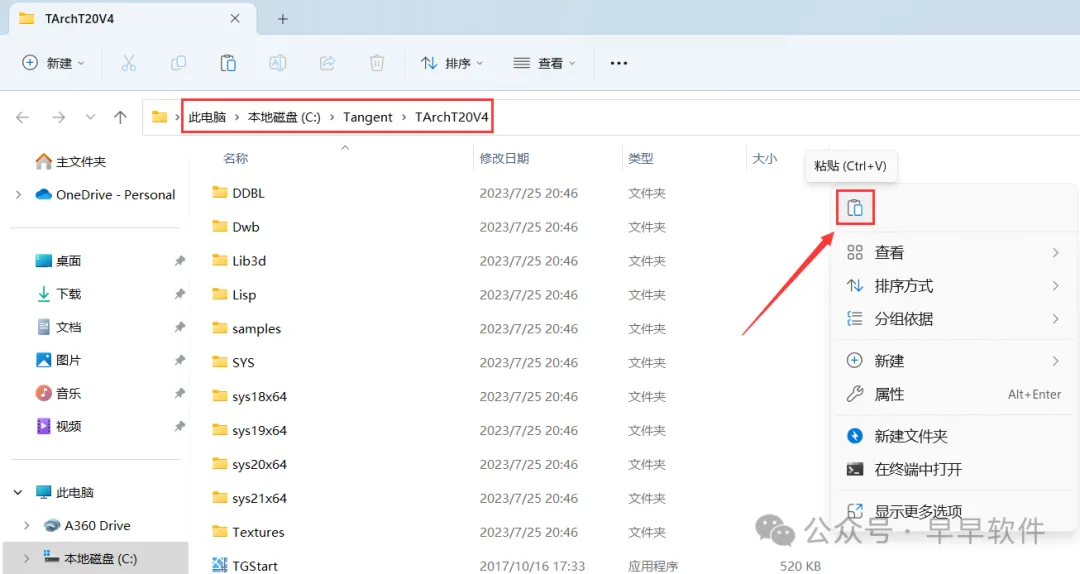1080x574 pixels.
Task: Choose 显示更多选项 in context menu
Action: pos(953,511)
